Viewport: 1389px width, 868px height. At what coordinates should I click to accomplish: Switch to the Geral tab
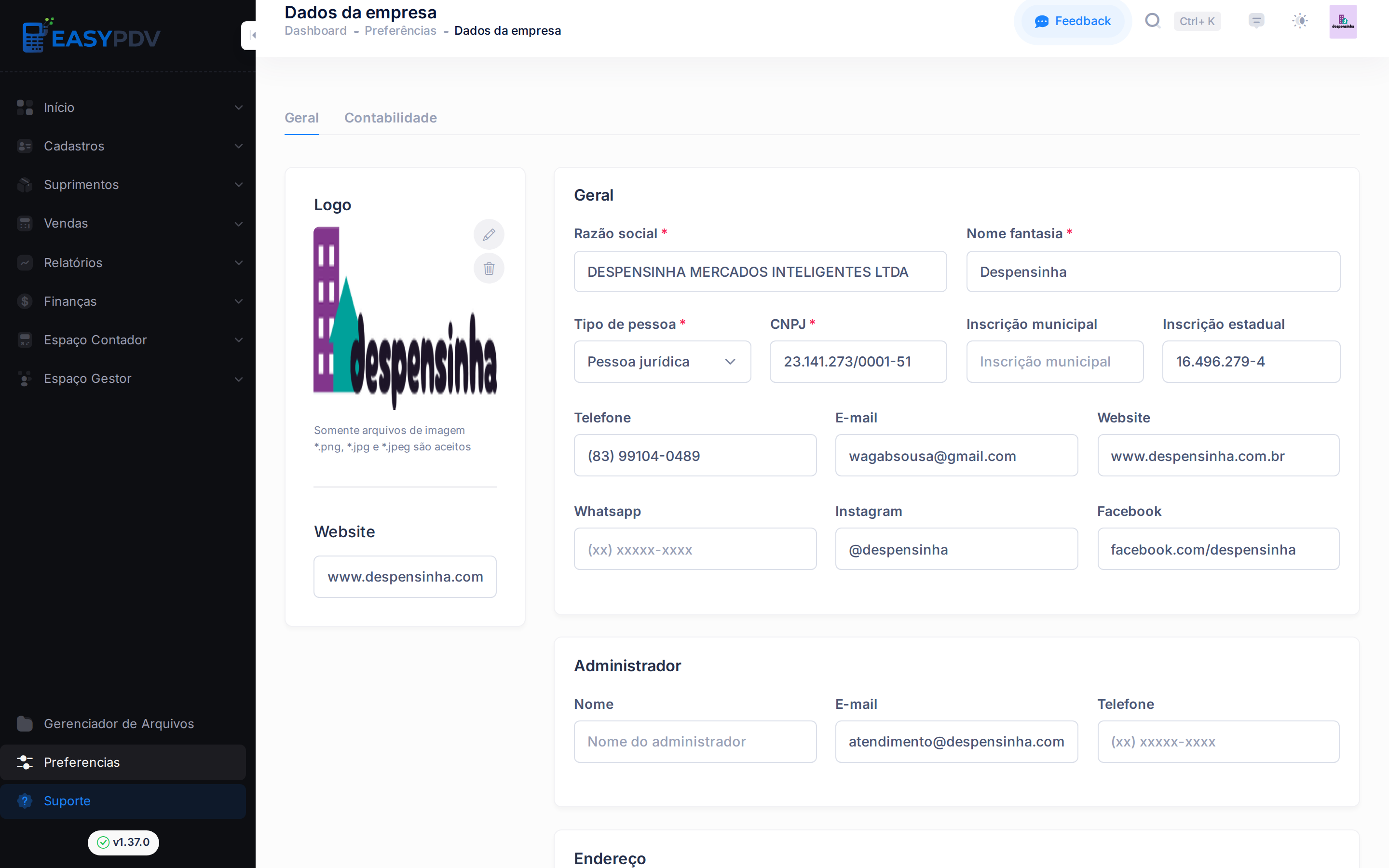coord(301,118)
